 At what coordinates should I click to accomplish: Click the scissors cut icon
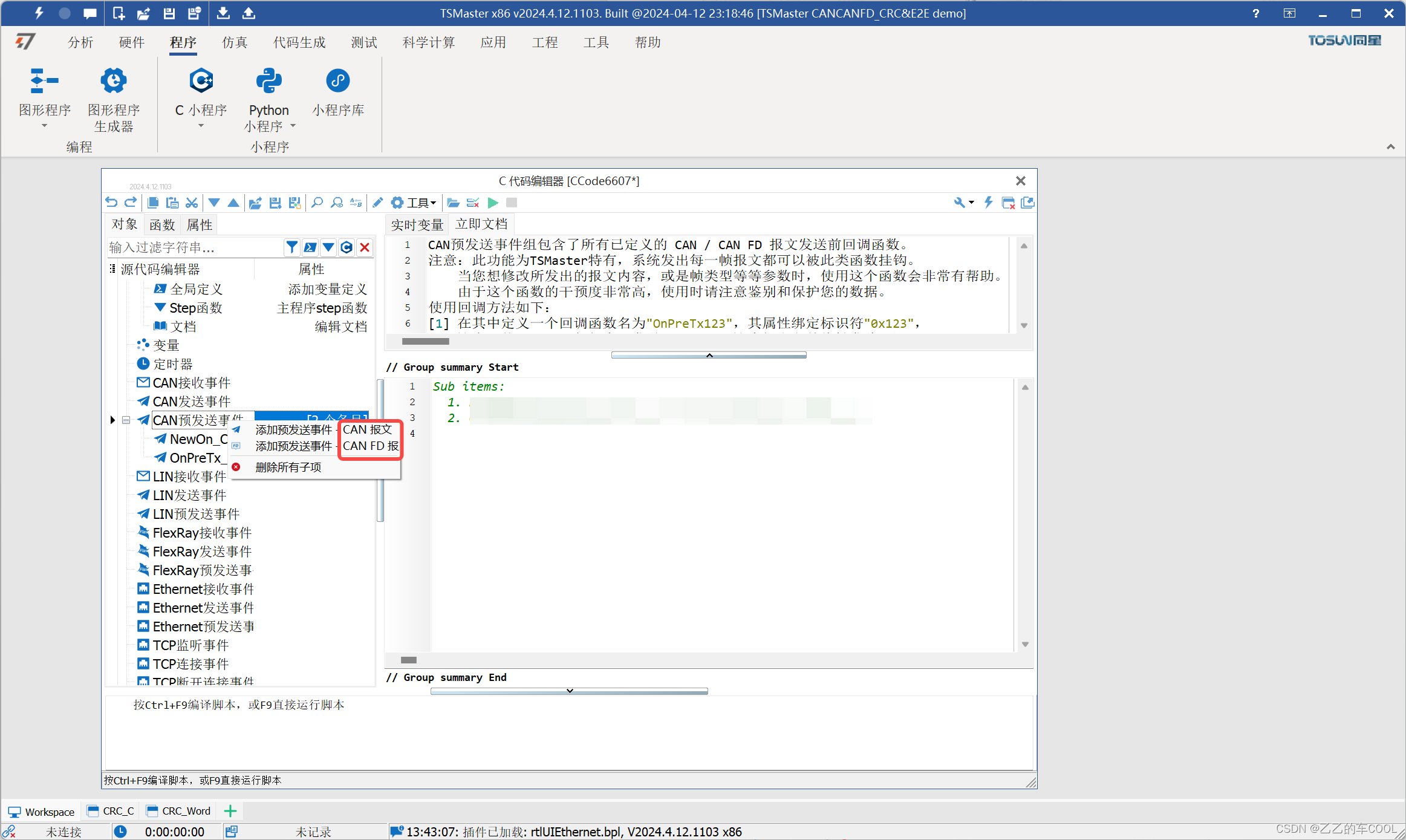(192, 203)
